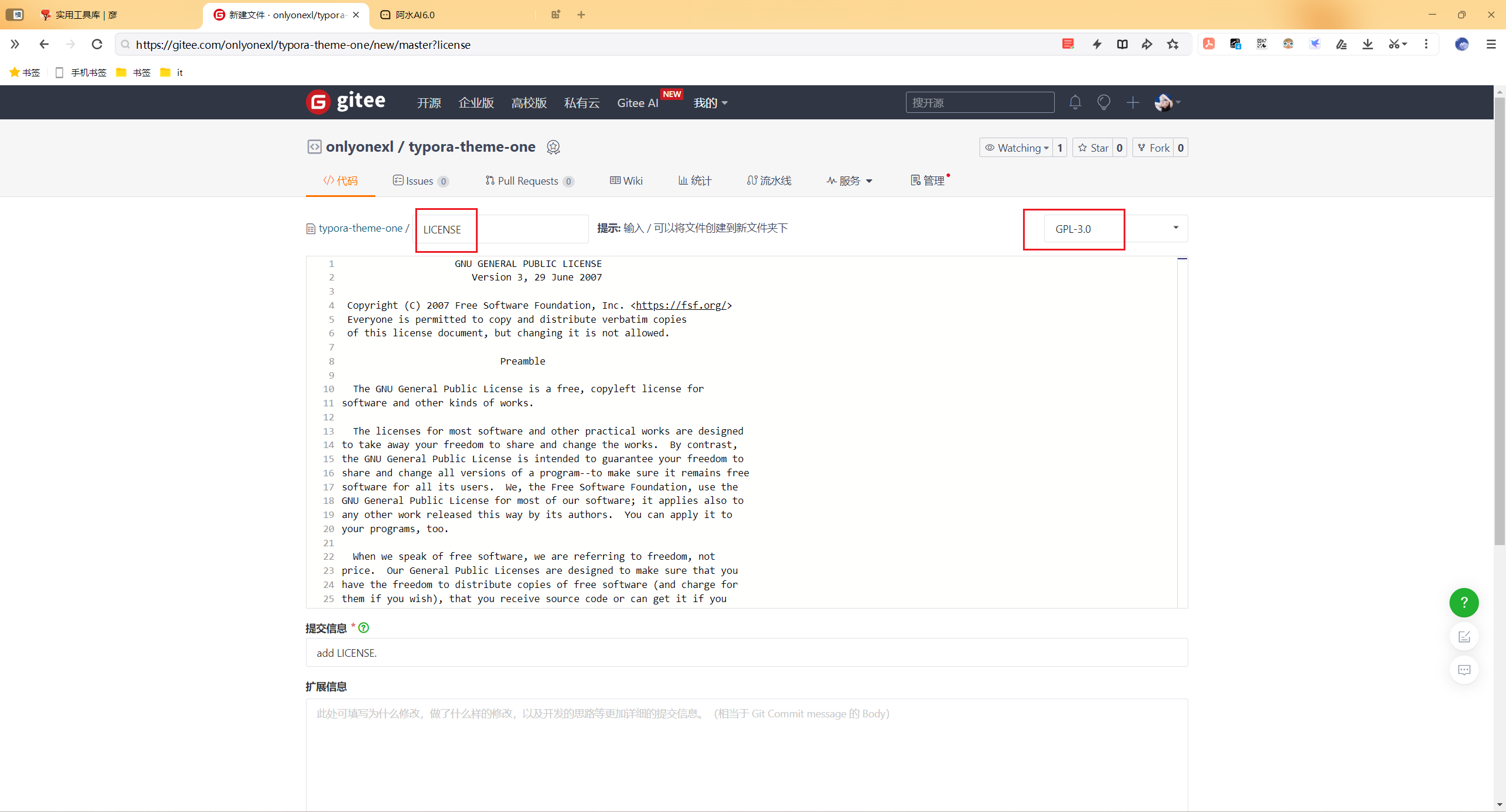Screen dimensions: 1506x812
Task: Open the license template GPL-3.0 dropdown
Action: pos(1115,229)
